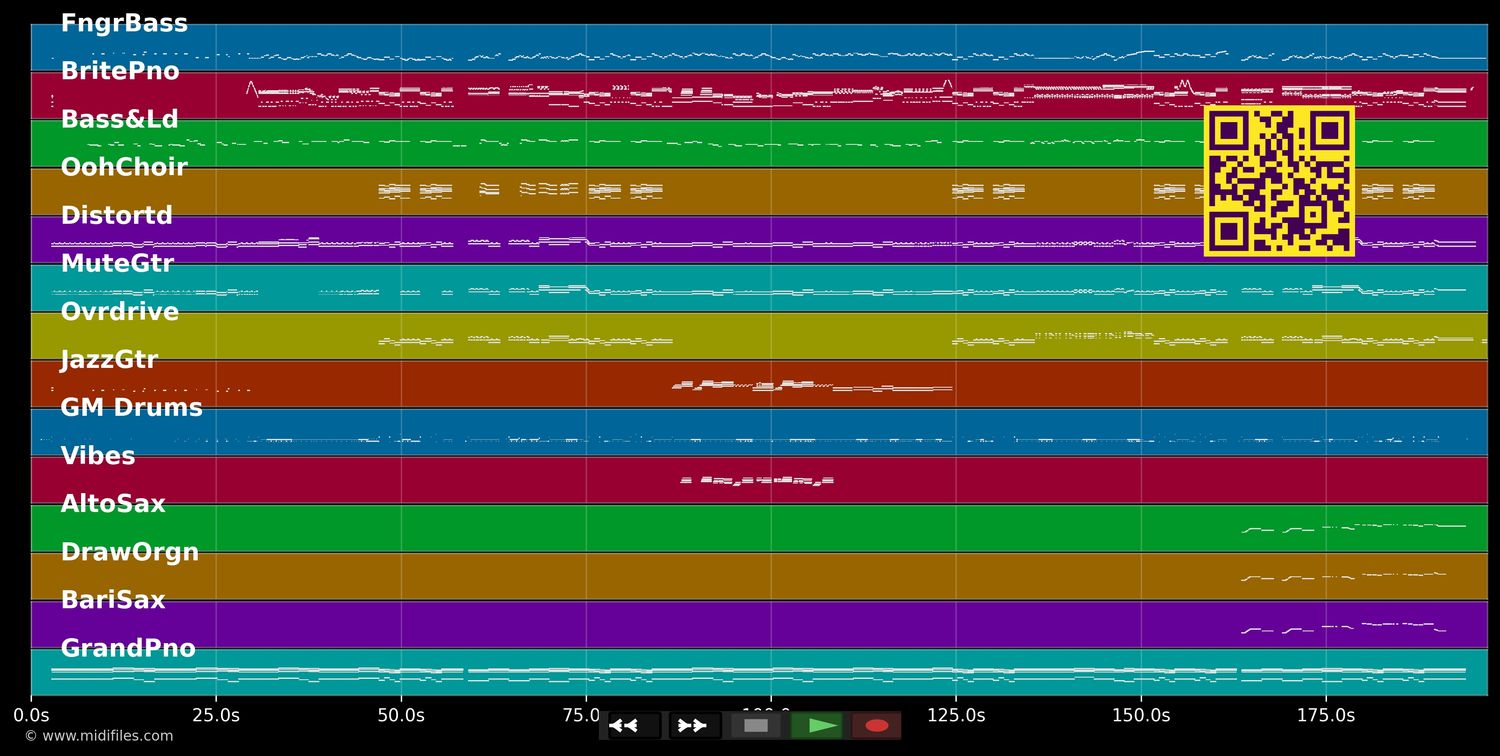The height and width of the screenshot is (756, 1500).
Task: Click the rewind button
Action: point(633,725)
